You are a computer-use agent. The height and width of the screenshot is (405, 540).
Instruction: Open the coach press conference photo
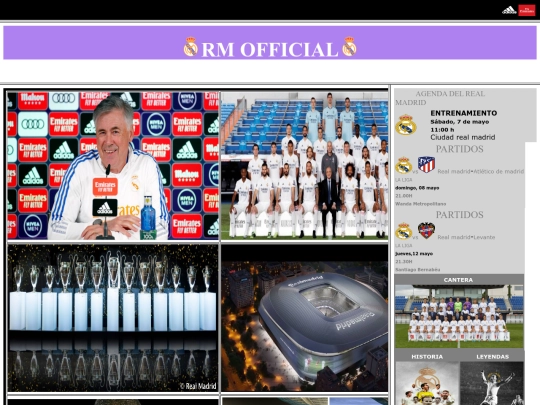(113, 166)
